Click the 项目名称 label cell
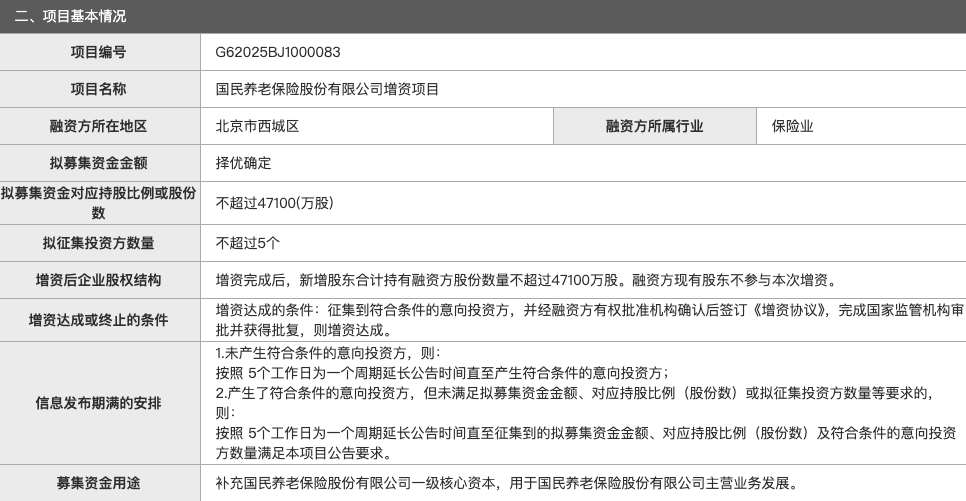The image size is (966, 501). pos(99,89)
